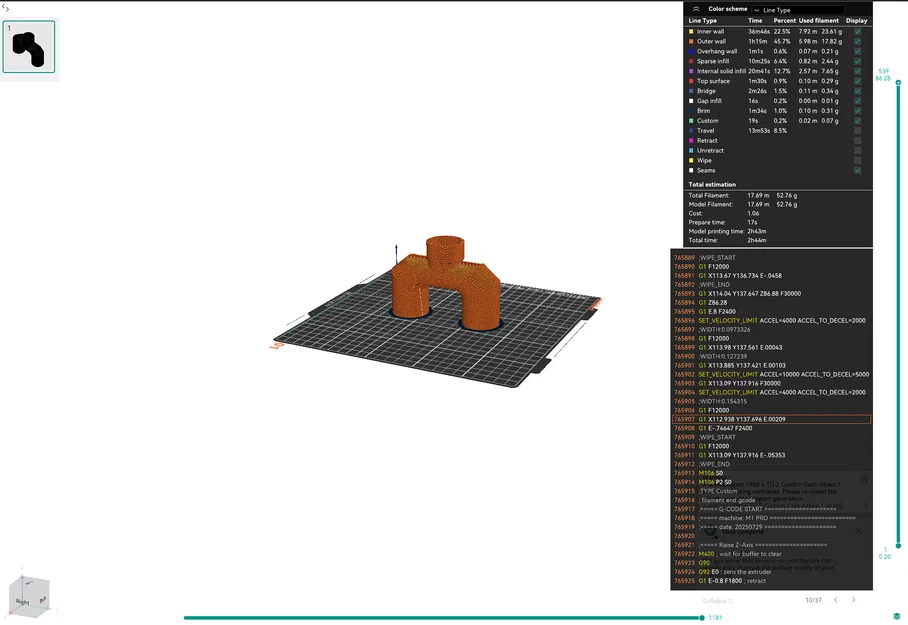Click the Total estimation heading
The image size is (908, 625).
tap(712, 184)
